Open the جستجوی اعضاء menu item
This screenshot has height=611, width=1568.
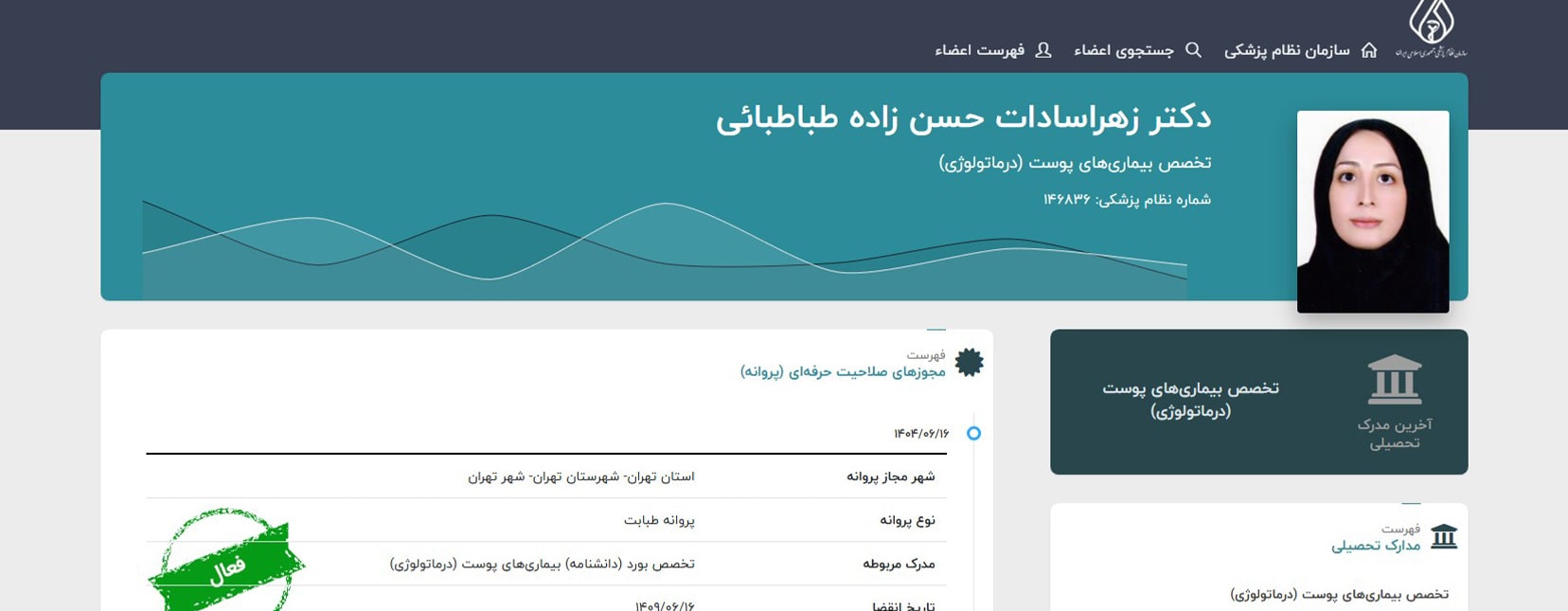tap(1124, 50)
